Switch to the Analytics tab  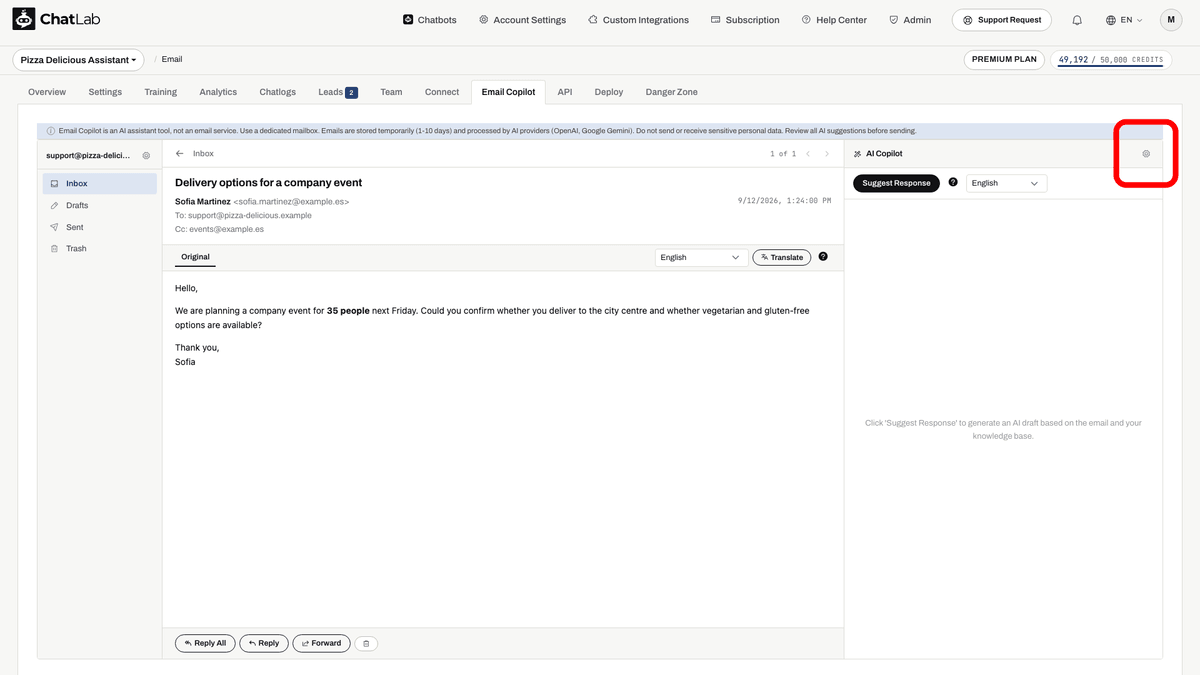tap(218, 92)
